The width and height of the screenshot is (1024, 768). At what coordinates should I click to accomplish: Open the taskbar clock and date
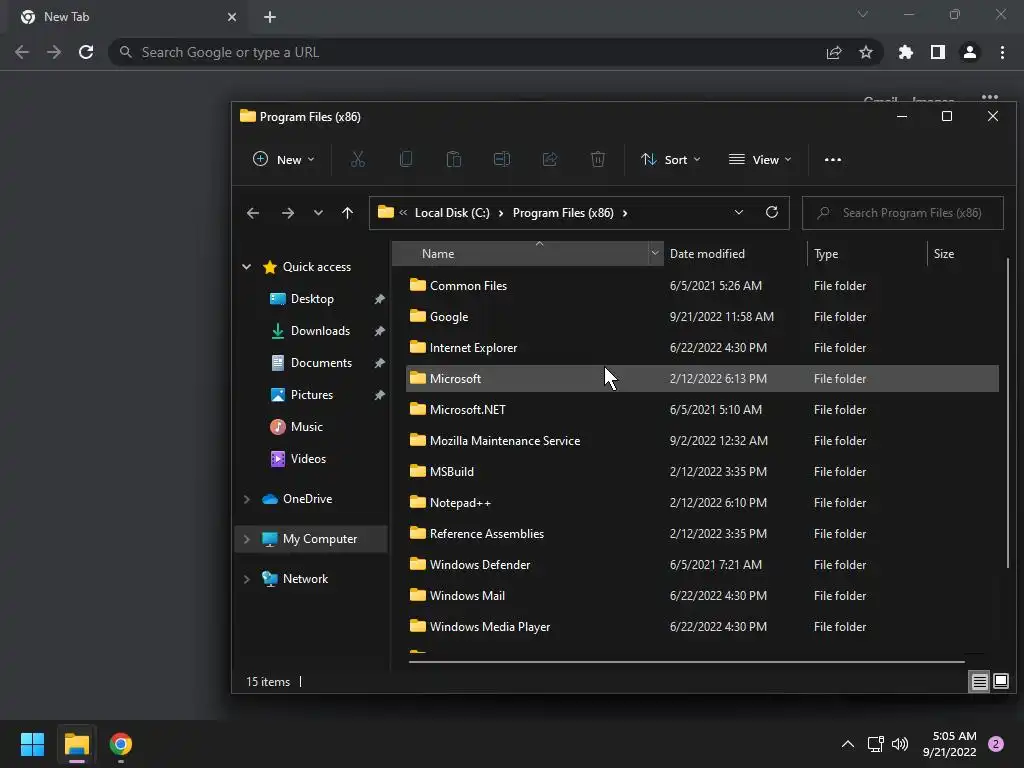tap(950, 744)
